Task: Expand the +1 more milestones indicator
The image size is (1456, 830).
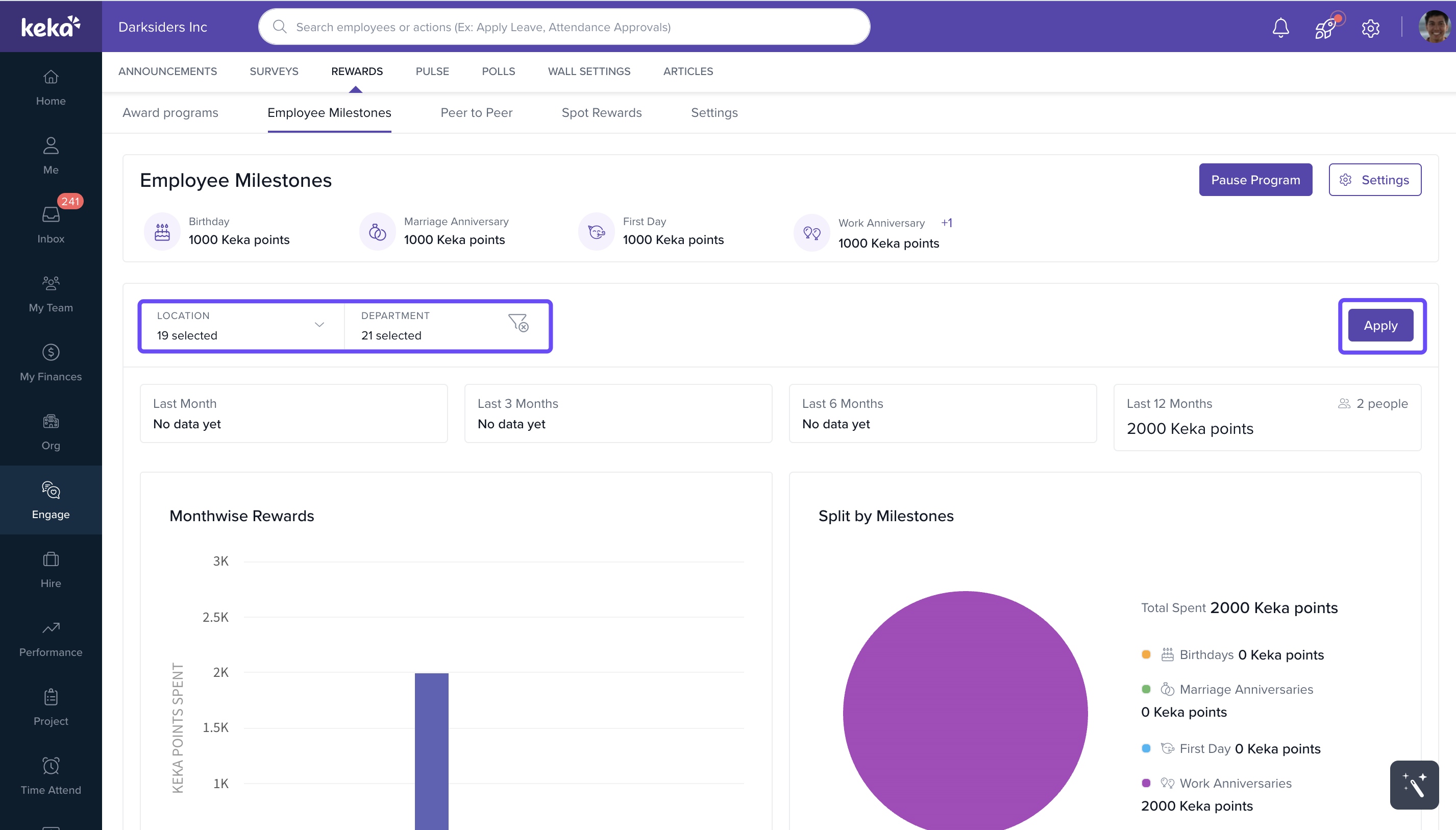Action: pyautogui.click(x=947, y=223)
